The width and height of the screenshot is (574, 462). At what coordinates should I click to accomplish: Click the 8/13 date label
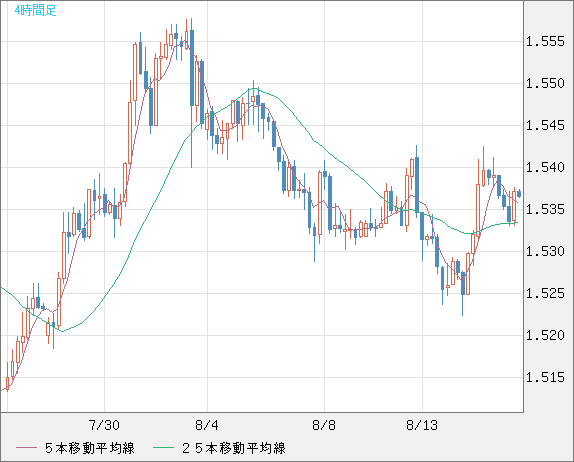point(422,425)
